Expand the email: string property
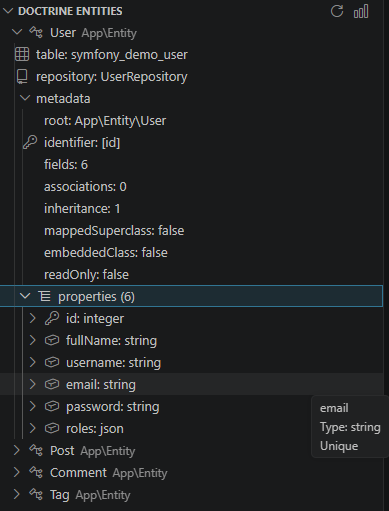The height and width of the screenshot is (511, 389). click(32, 384)
